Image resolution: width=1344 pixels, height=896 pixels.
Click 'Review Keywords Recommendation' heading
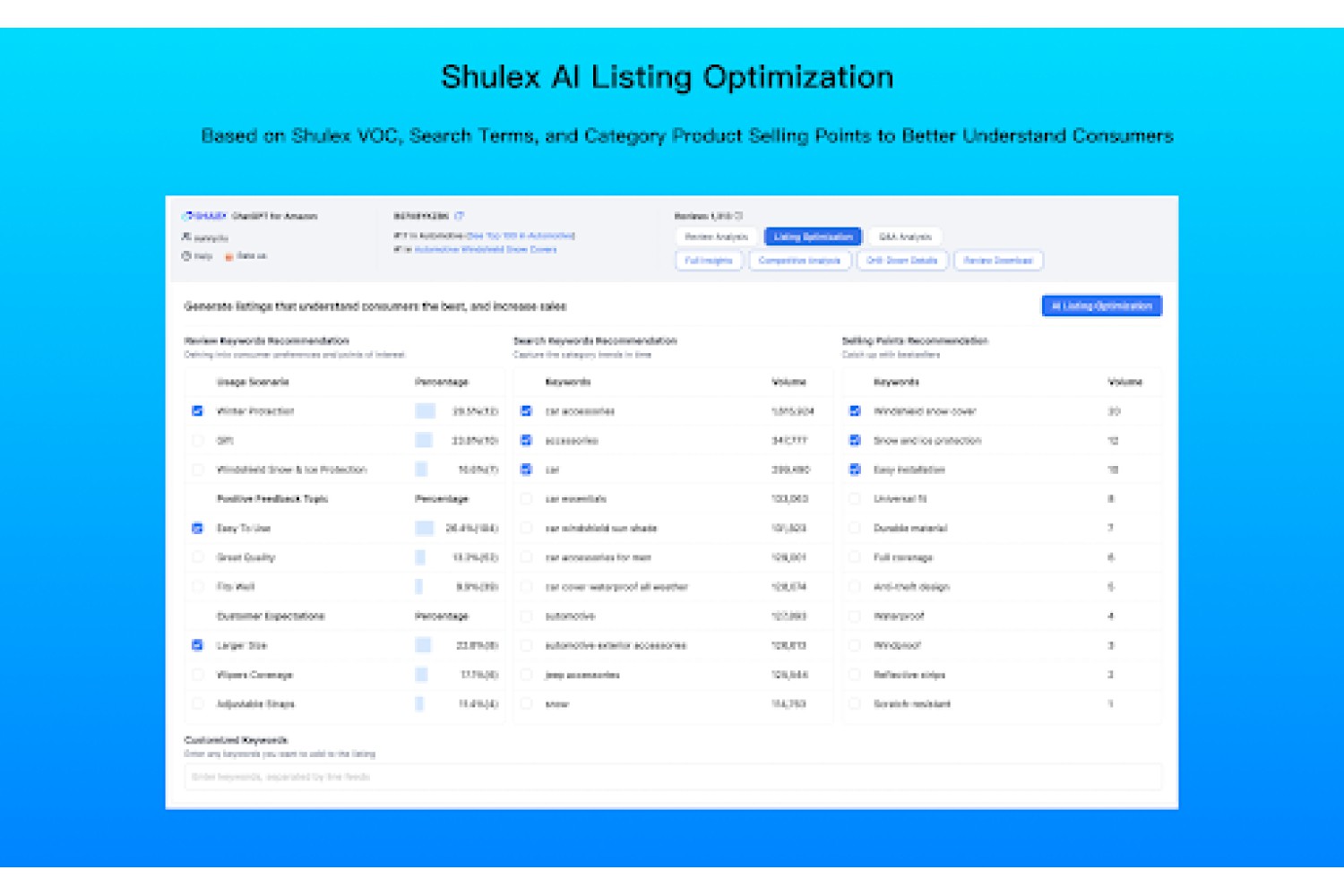pos(267,340)
